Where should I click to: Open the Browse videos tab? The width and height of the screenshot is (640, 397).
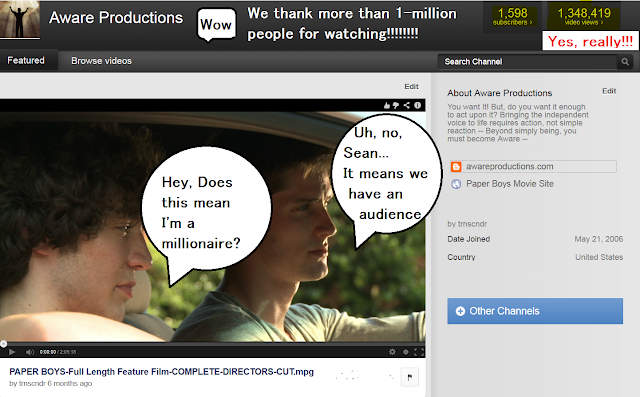(x=101, y=61)
